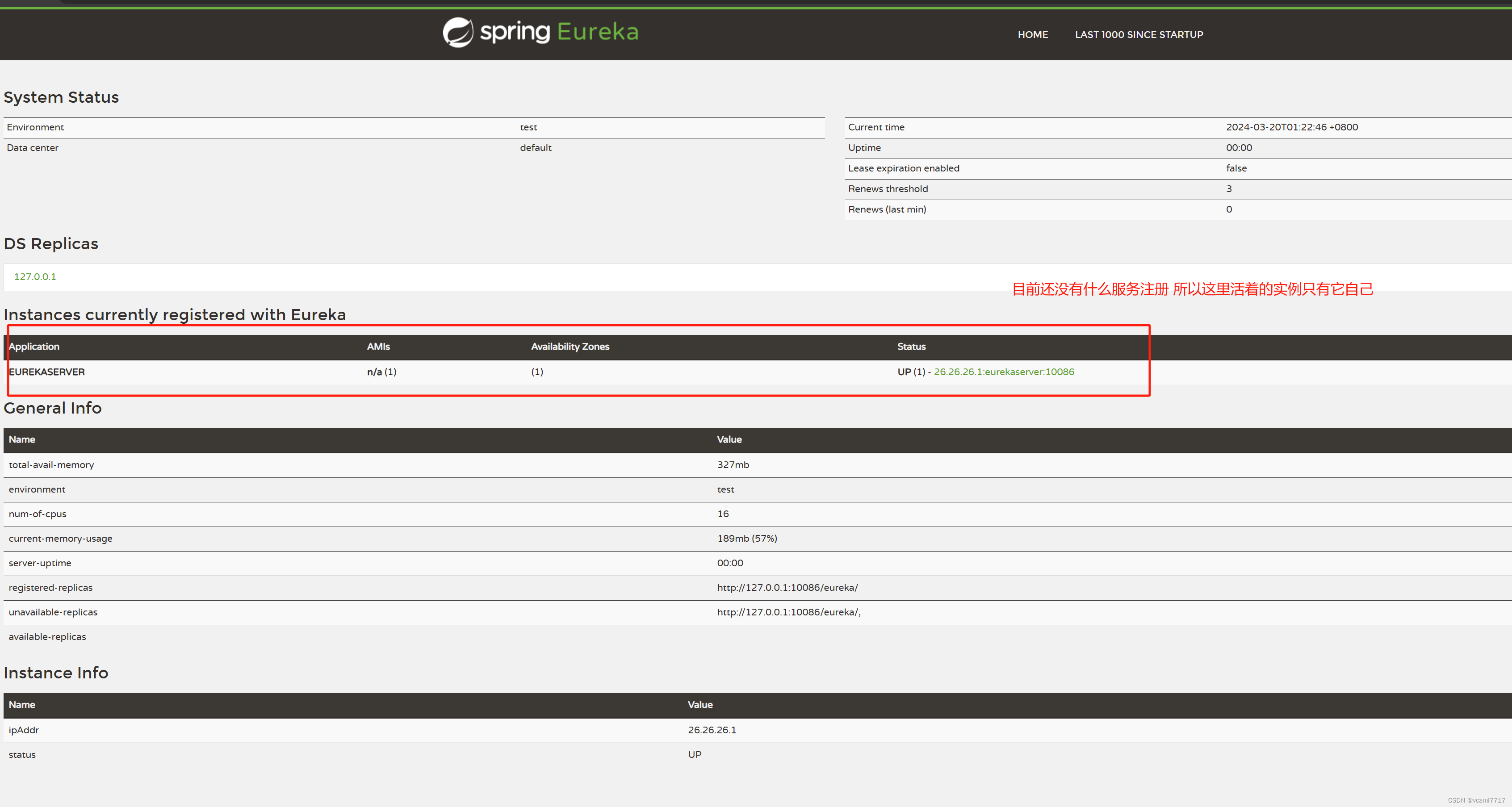Image resolution: width=1512 pixels, height=807 pixels.
Task: Select the UP (1) status text
Action: click(x=911, y=372)
